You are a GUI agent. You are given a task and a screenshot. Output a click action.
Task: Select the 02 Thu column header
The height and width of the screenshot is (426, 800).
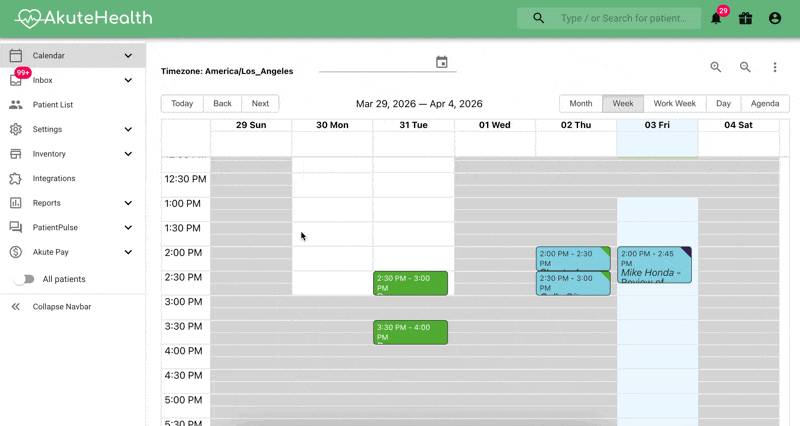(576, 125)
